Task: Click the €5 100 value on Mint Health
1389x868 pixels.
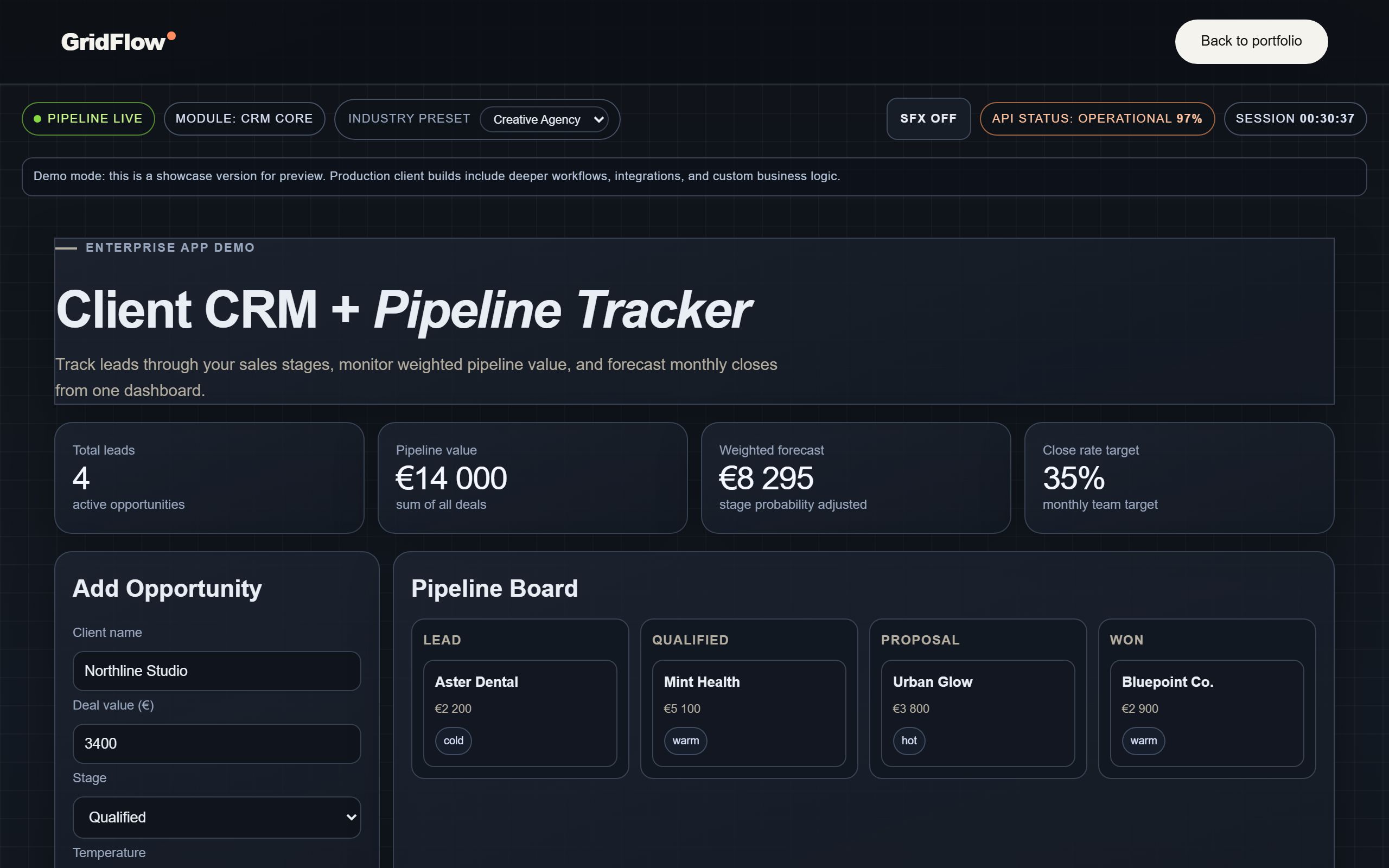Action: point(682,709)
